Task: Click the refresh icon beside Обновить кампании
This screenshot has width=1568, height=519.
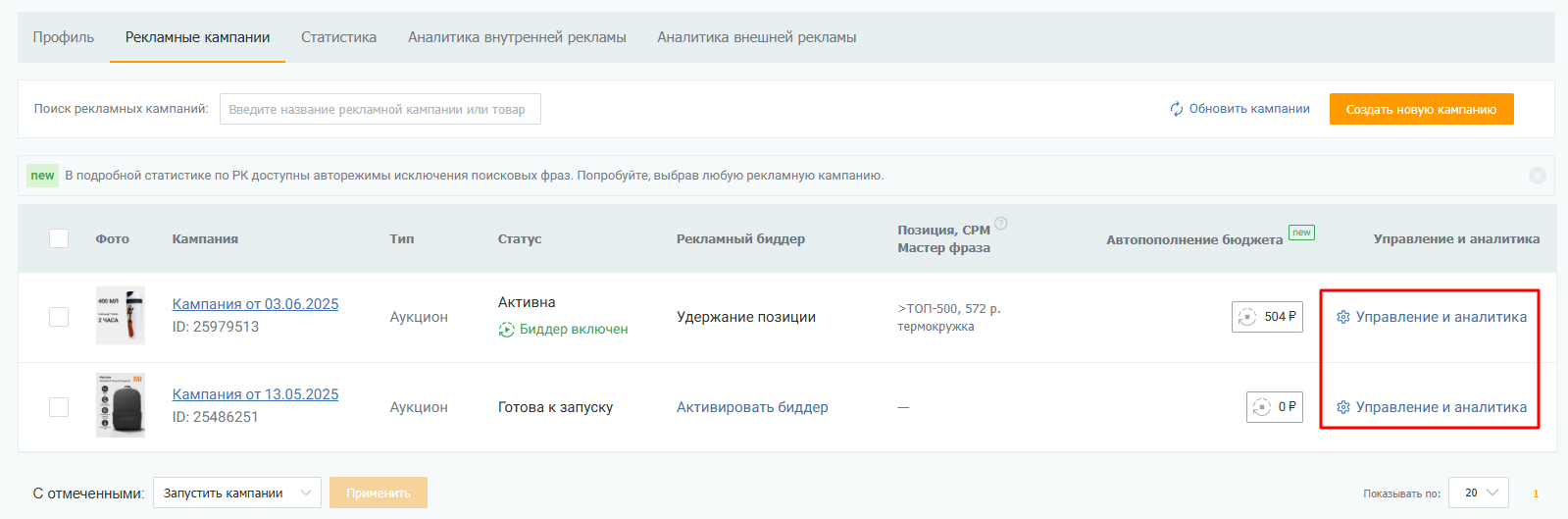Action: pos(1177,109)
